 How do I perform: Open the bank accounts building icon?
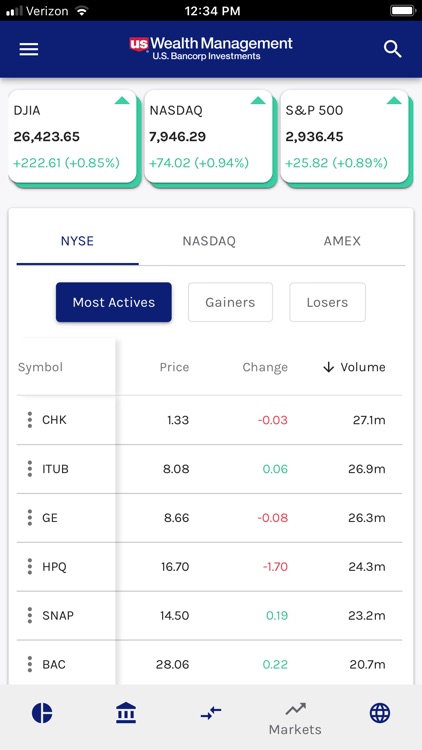pyautogui.click(x=126, y=713)
